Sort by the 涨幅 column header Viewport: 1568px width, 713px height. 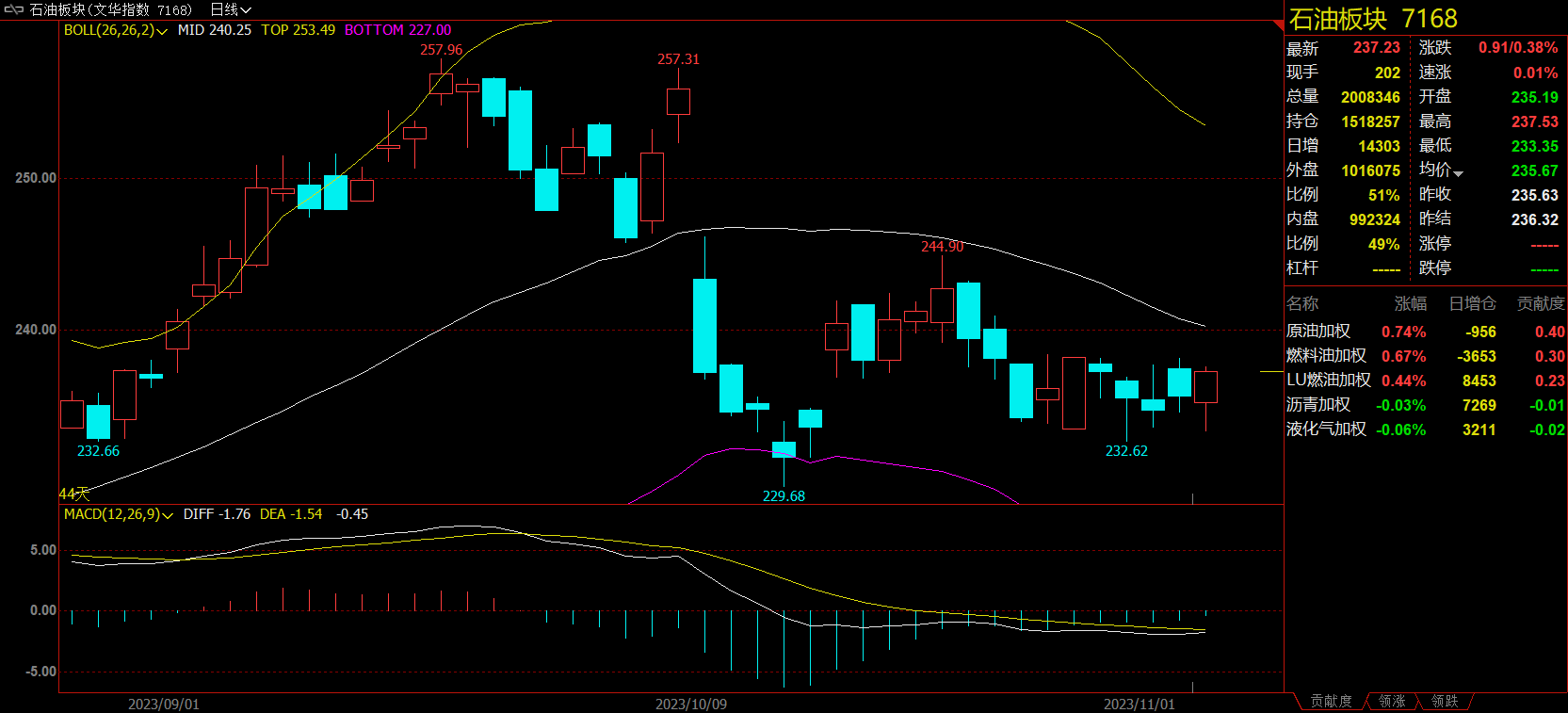[x=1410, y=303]
